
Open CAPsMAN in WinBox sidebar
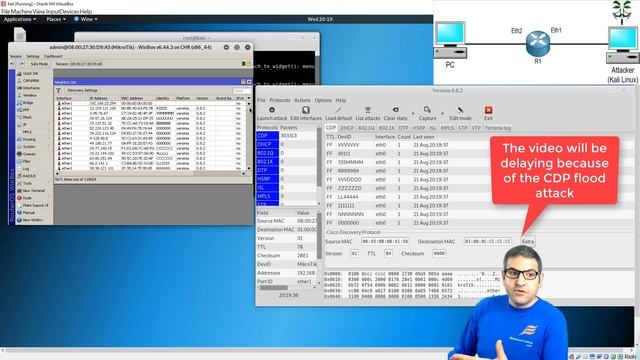31,81
